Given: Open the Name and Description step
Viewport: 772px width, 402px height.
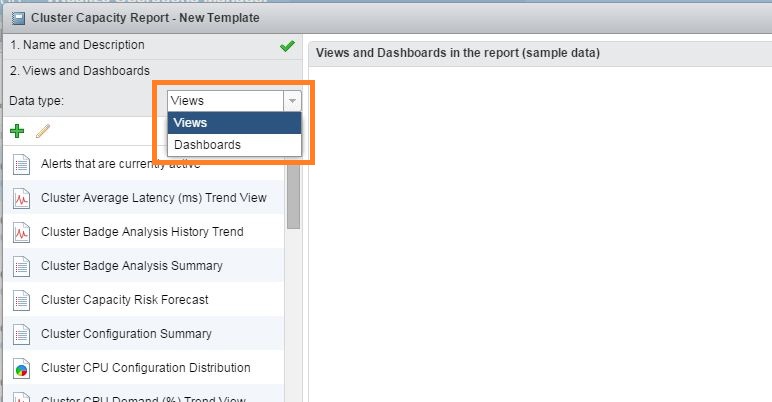Looking at the screenshot, I should [x=77, y=45].
